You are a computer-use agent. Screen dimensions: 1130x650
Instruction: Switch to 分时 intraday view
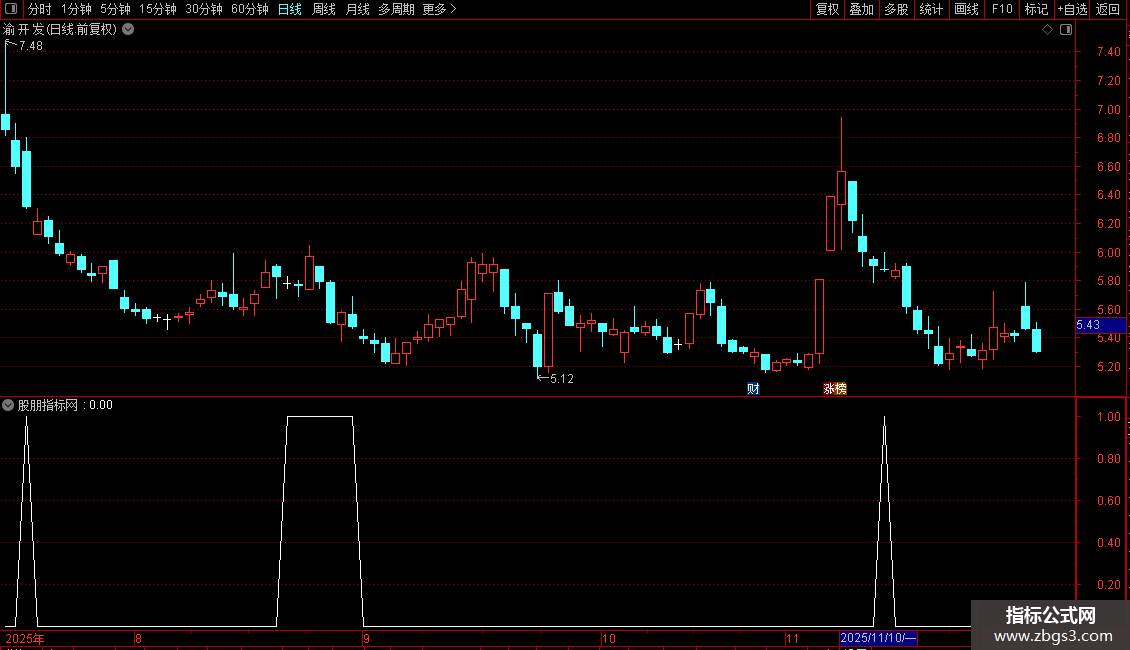click(x=40, y=9)
